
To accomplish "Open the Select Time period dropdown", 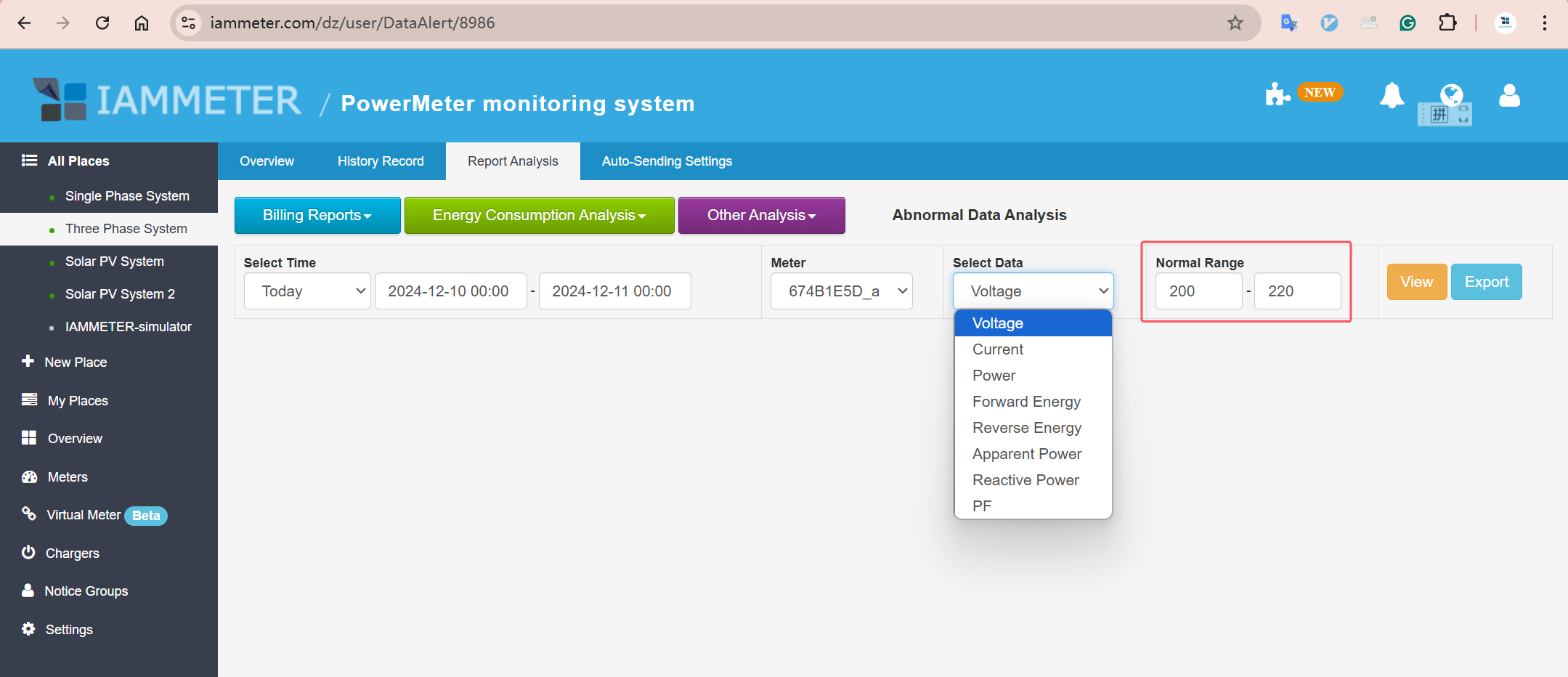I will point(307,291).
